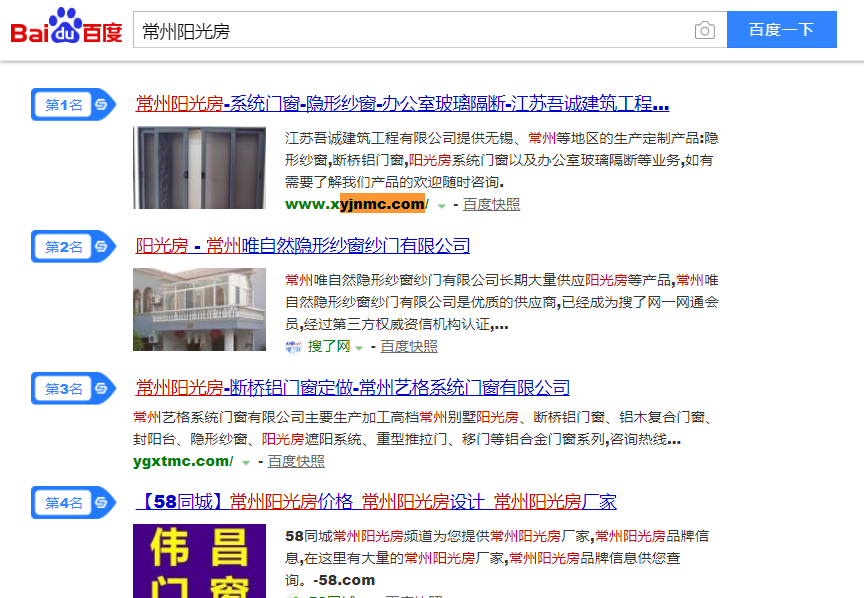
Task: Click the 搜了网 site favicon
Action: tap(294, 346)
